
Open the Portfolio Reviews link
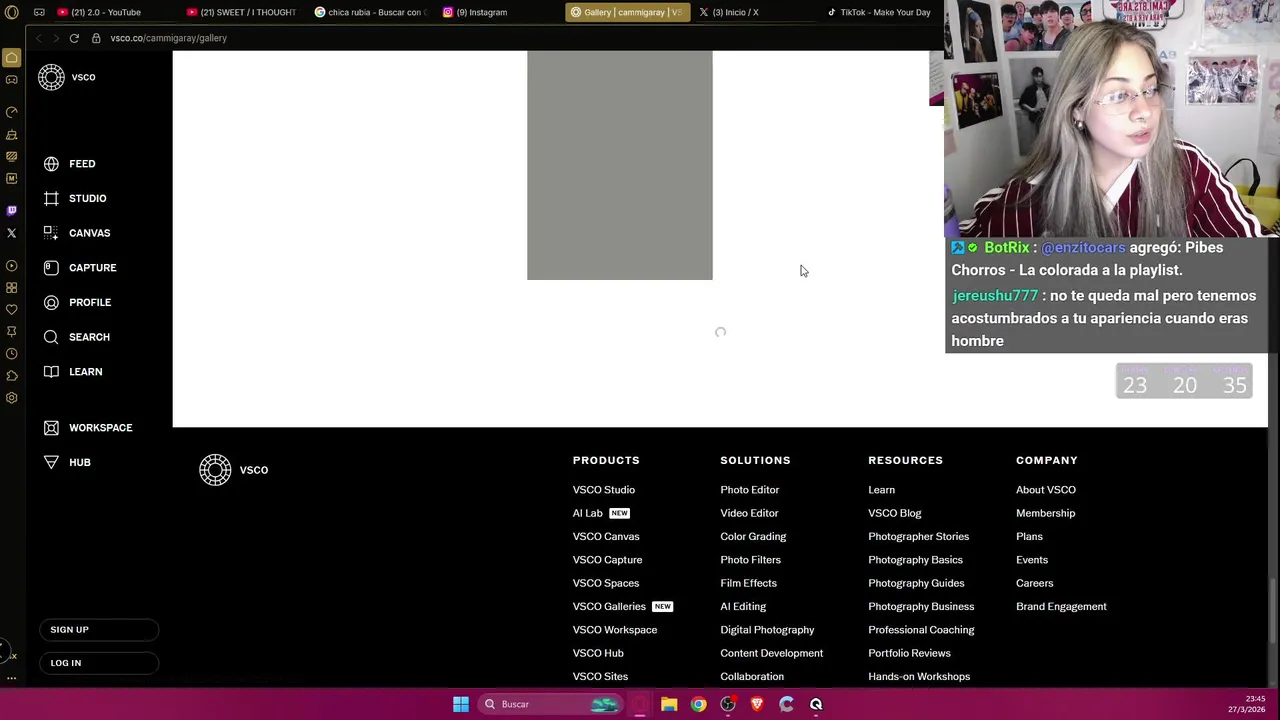pos(909,653)
